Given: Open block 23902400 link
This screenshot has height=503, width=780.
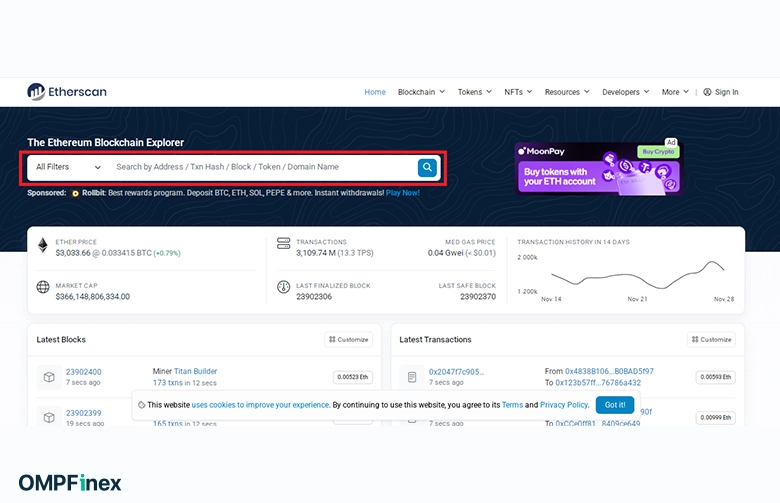Looking at the screenshot, I should click(x=83, y=372).
